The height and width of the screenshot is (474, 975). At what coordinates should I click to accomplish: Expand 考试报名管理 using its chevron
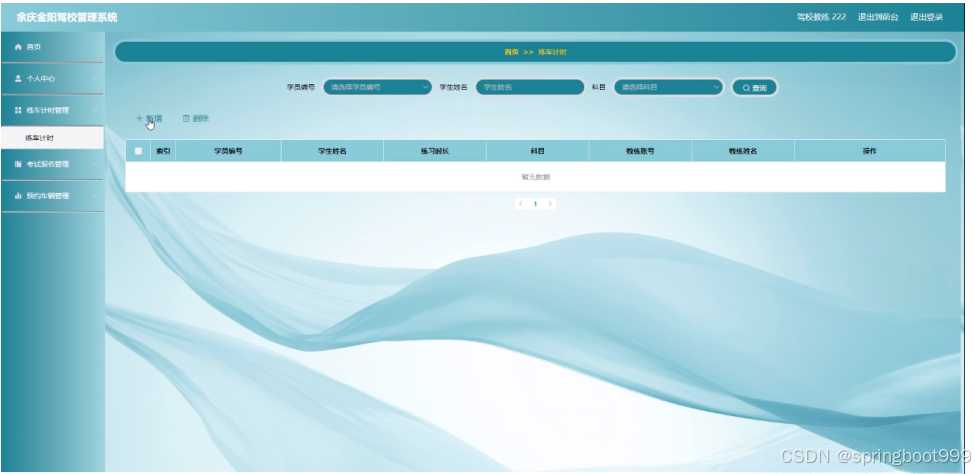point(95,164)
